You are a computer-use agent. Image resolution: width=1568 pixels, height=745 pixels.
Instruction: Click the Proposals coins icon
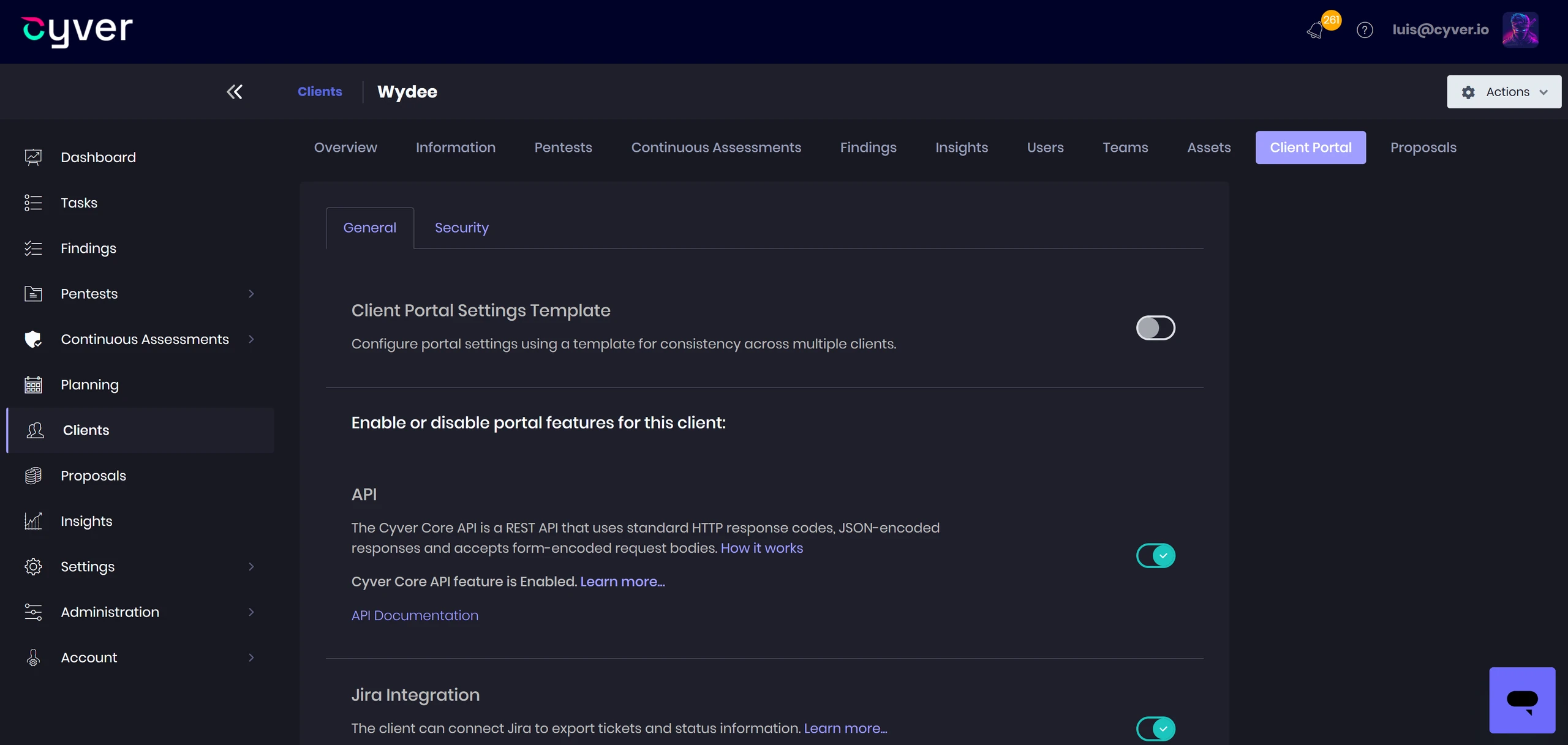point(33,476)
